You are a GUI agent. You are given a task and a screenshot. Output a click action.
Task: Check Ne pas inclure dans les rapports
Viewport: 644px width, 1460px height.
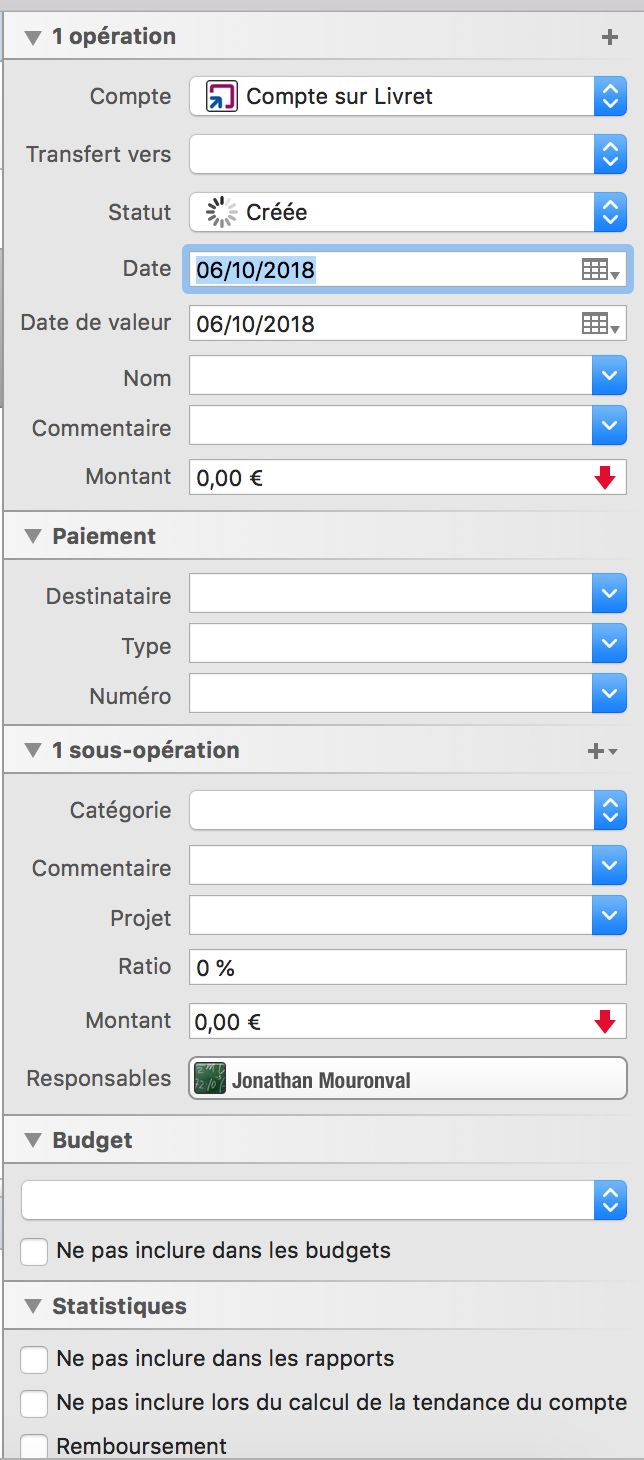pyautogui.click(x=35, y=1359)
